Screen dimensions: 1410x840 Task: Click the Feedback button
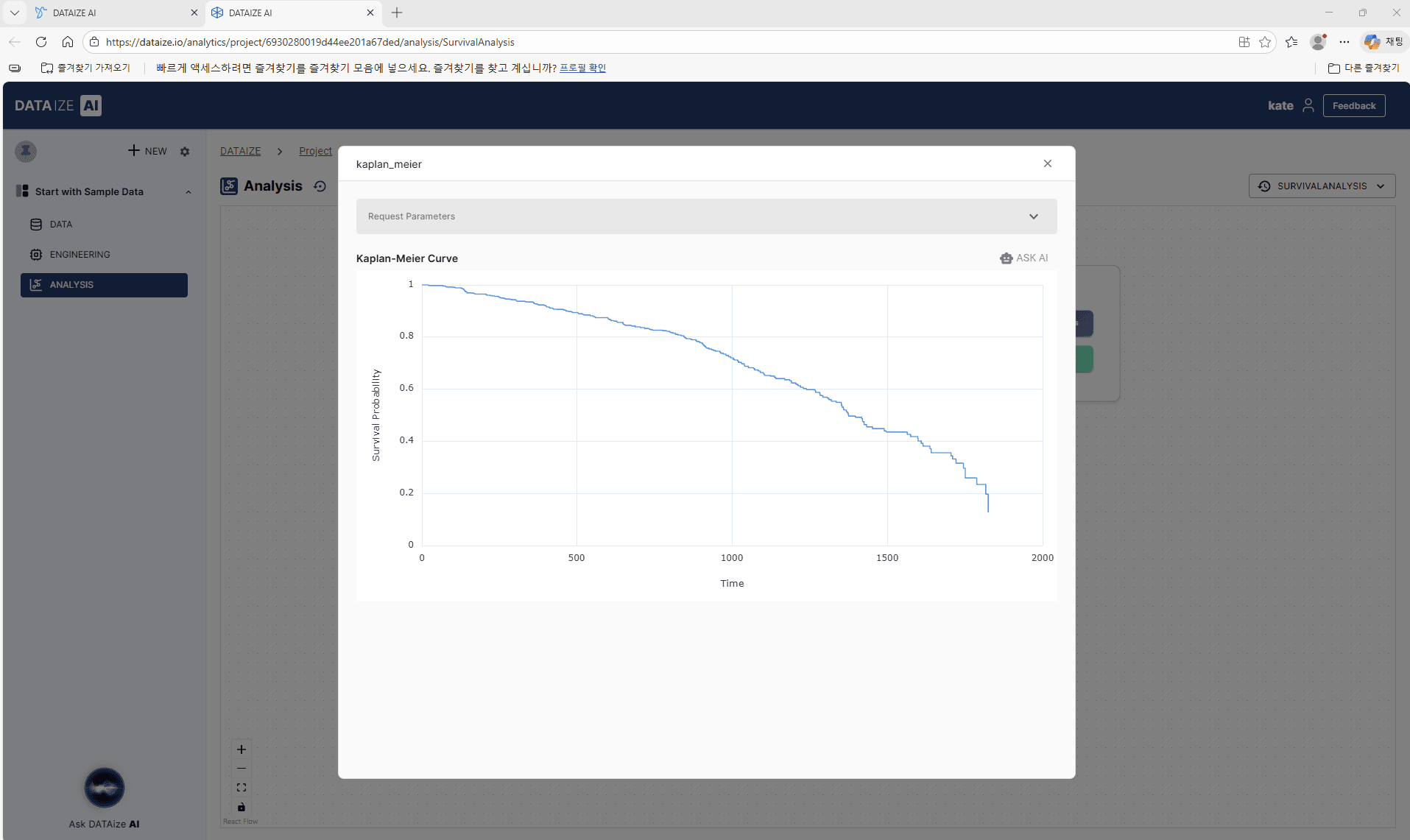coord(1353,105)
